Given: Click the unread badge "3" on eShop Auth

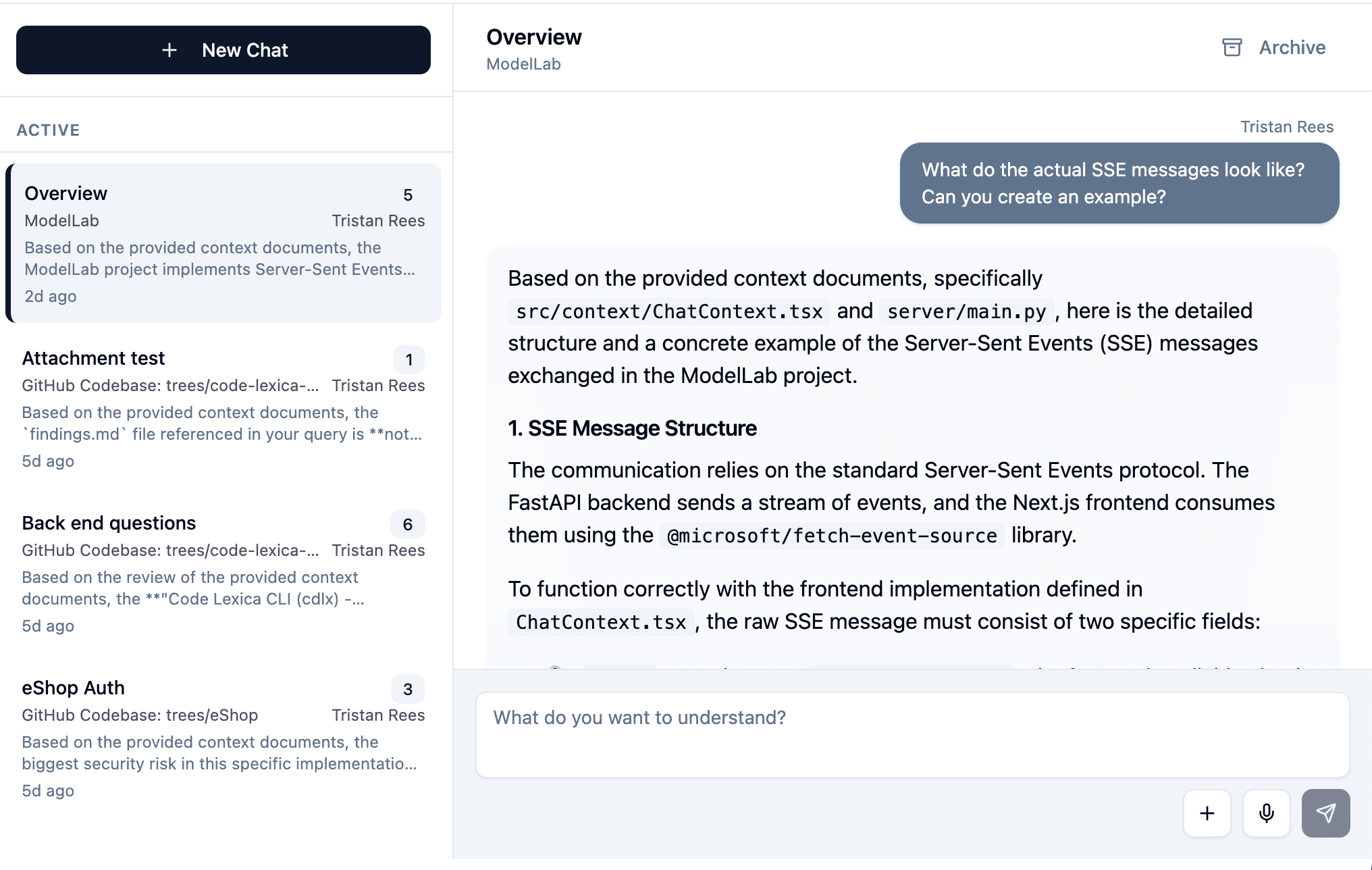Looking at the screenshot, I should click(408, 689).
